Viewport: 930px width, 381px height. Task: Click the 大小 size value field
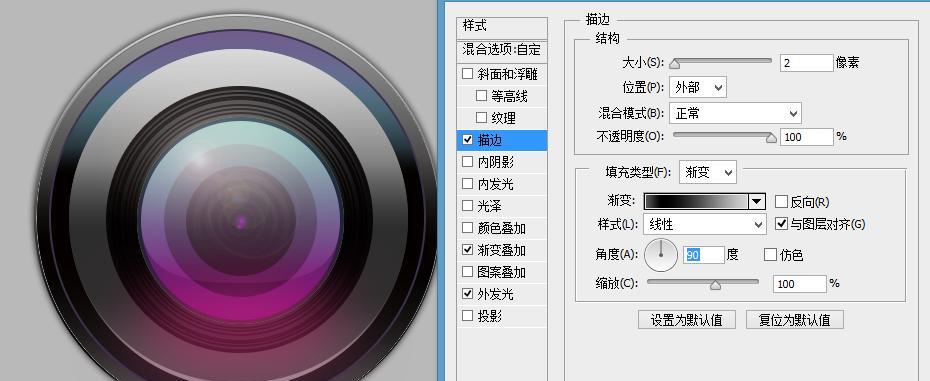pyautogui.click(x=807, y=63)
